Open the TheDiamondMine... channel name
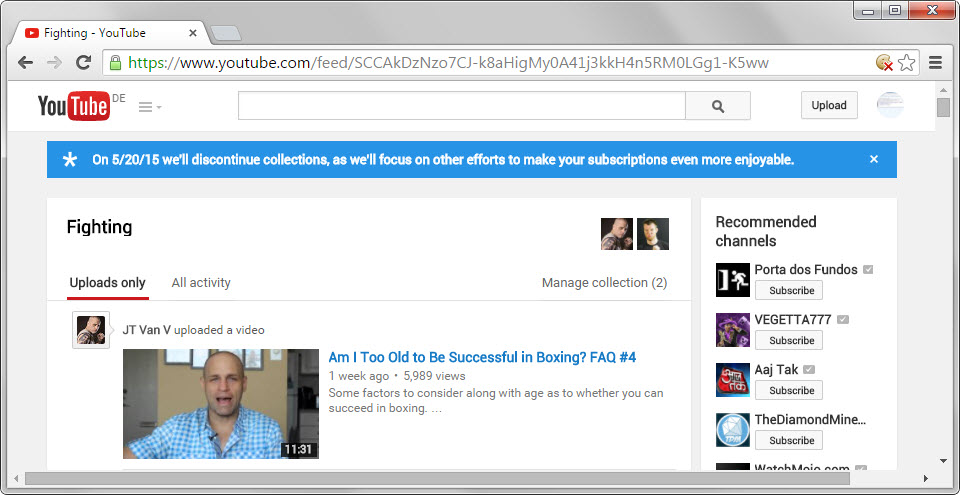Screen dimensions: 960x495 [811, 420]
